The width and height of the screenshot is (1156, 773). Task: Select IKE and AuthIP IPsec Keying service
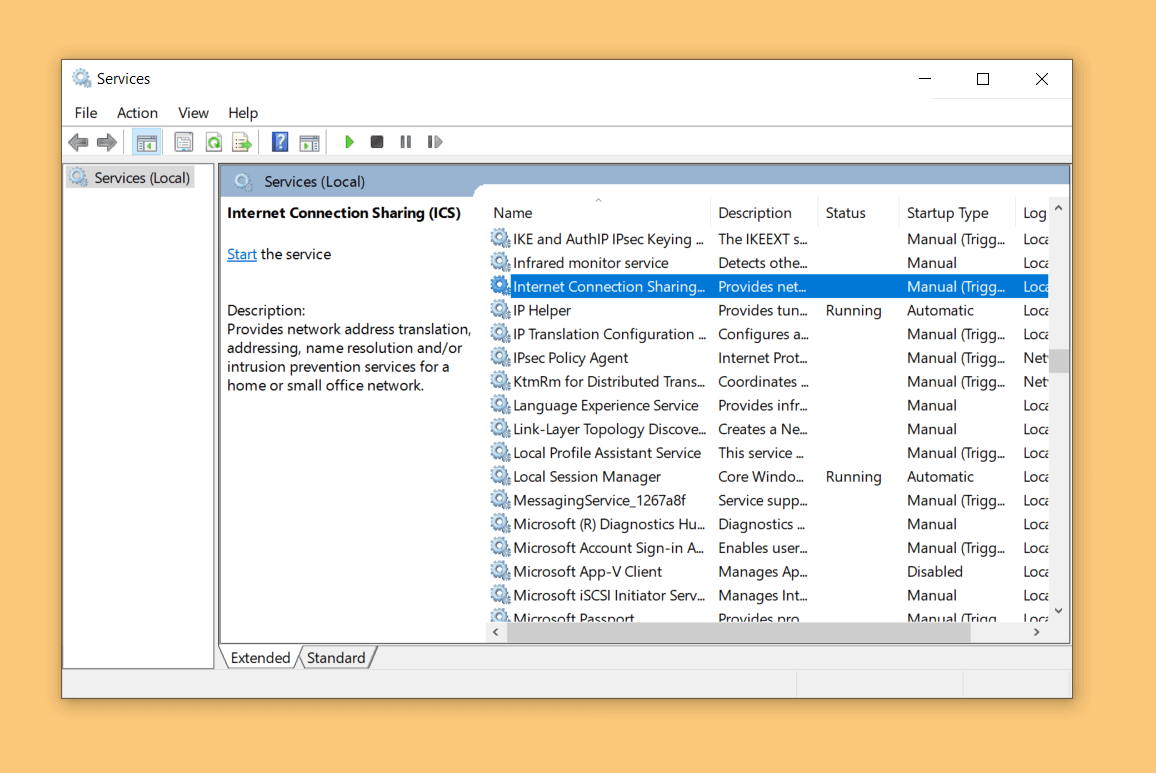(x=768, y=239)
